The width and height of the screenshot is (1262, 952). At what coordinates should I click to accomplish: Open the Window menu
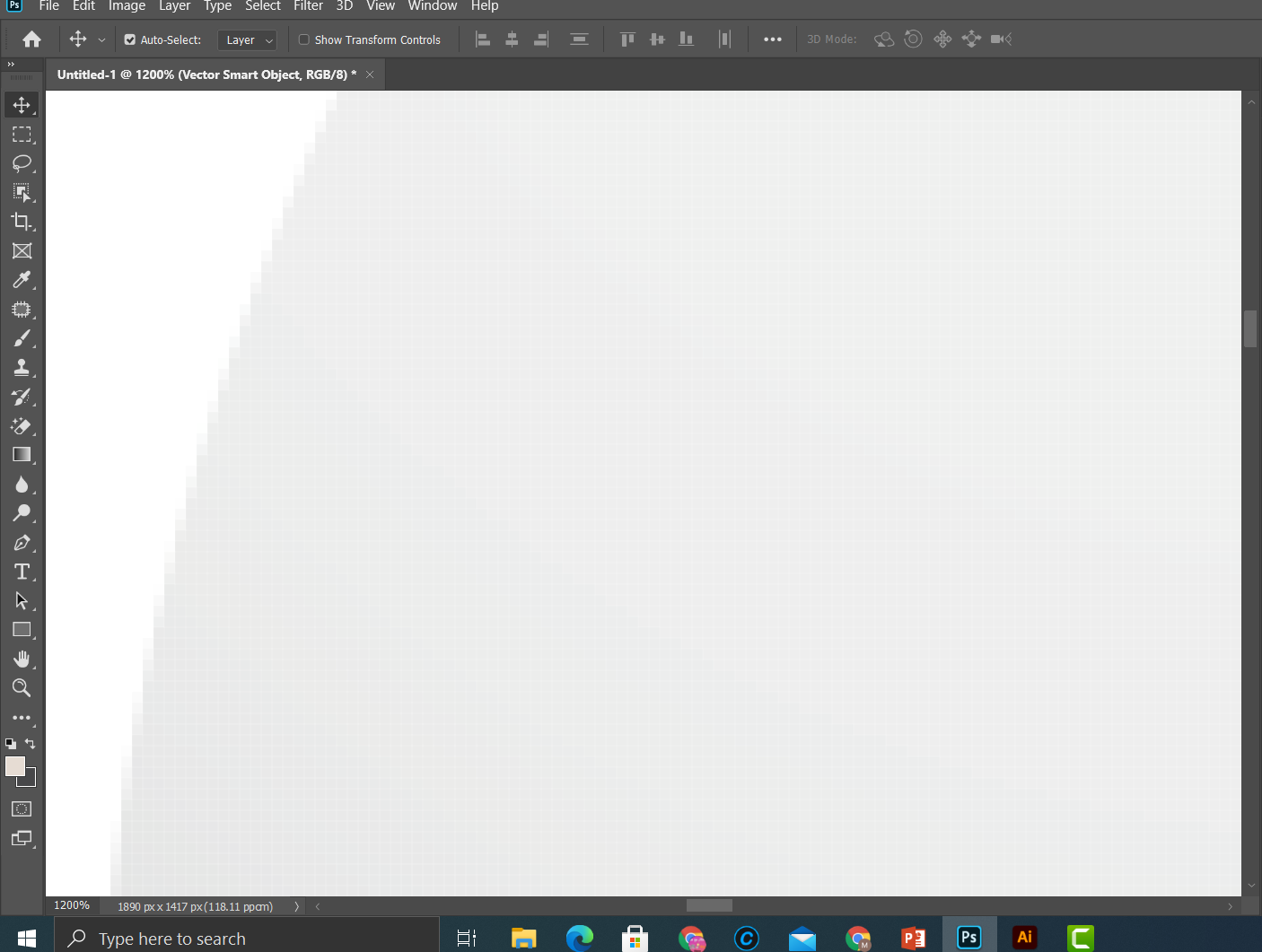433,6
